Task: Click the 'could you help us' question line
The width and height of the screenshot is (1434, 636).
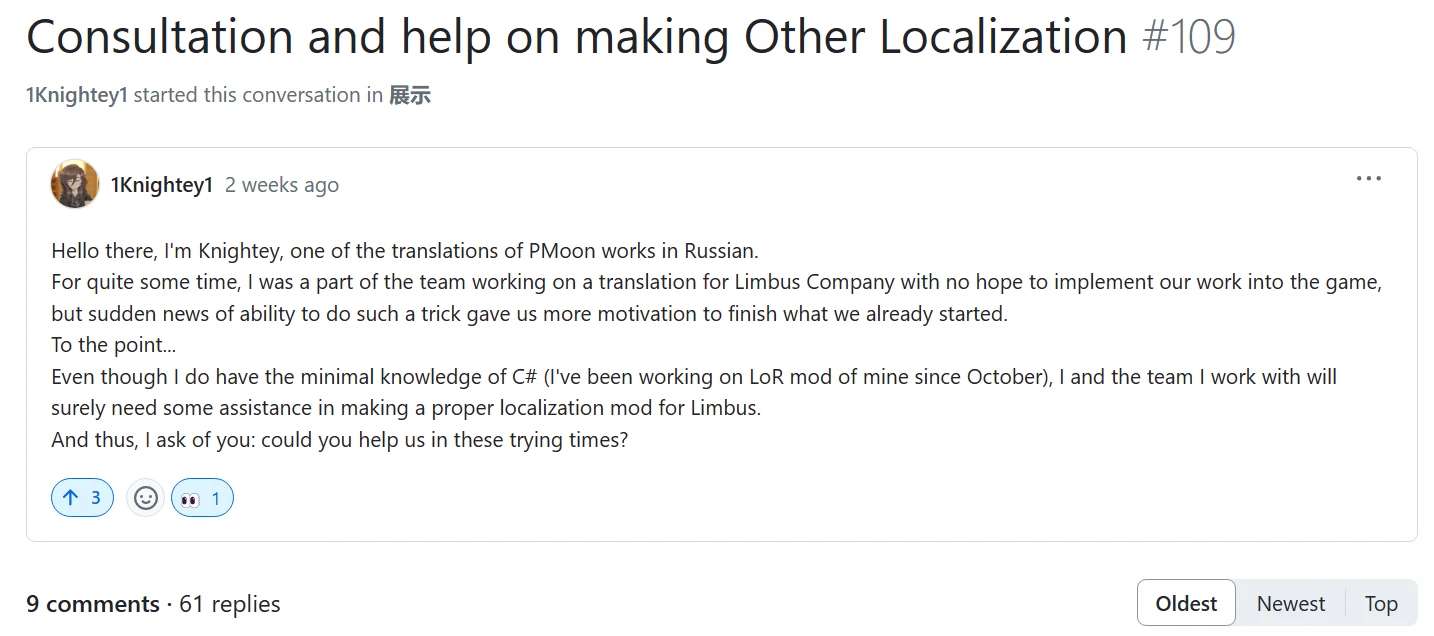Action: click(x=339, y=440)
